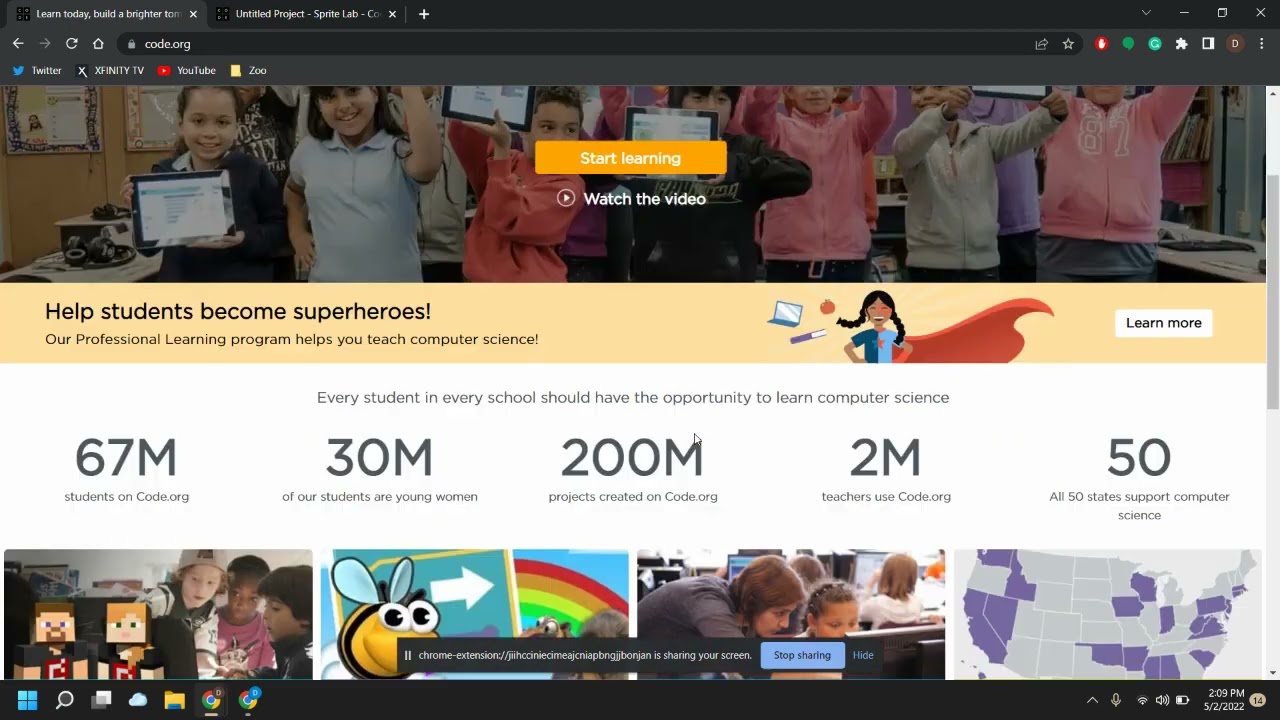Reload the code.org page
This screenshot has height=720, width=1280.
click(x=72, y=44)
